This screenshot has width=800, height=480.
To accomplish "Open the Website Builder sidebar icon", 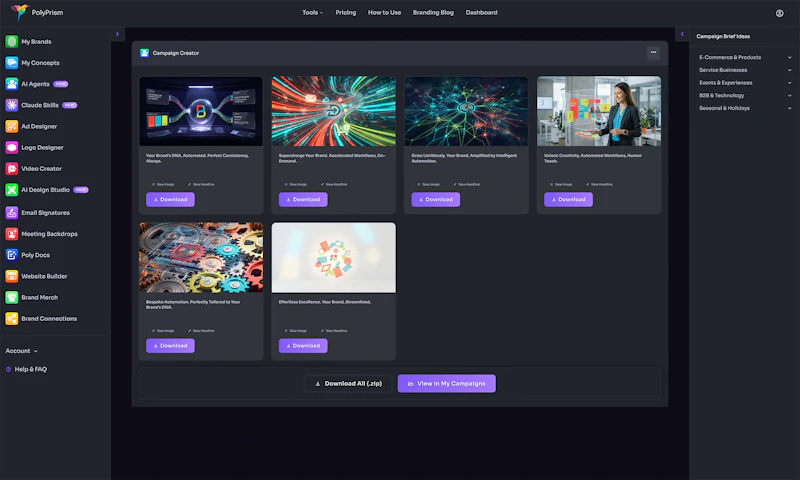I will tap(11, 276).
